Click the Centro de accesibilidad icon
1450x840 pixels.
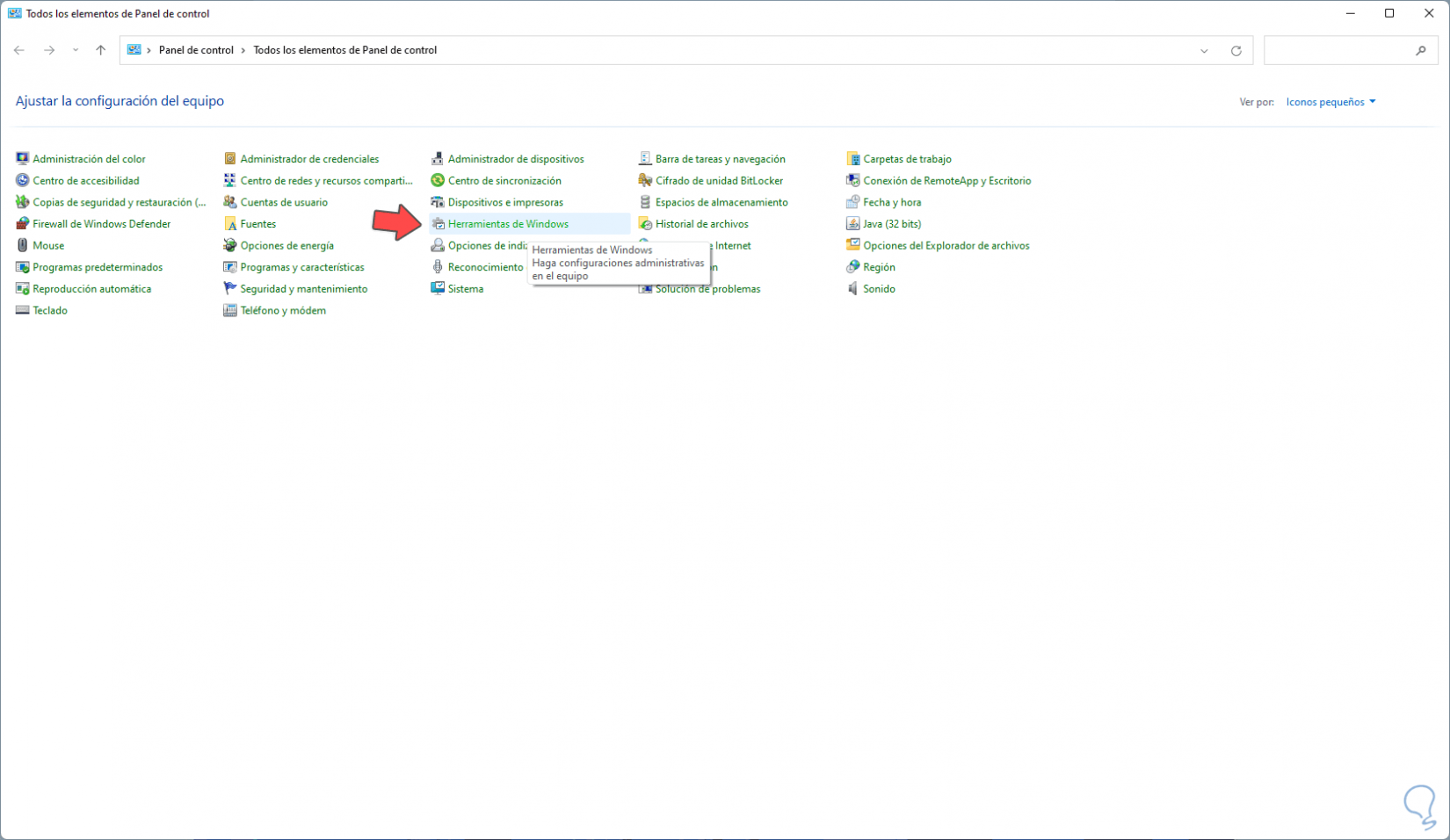[x=23, y=180]
